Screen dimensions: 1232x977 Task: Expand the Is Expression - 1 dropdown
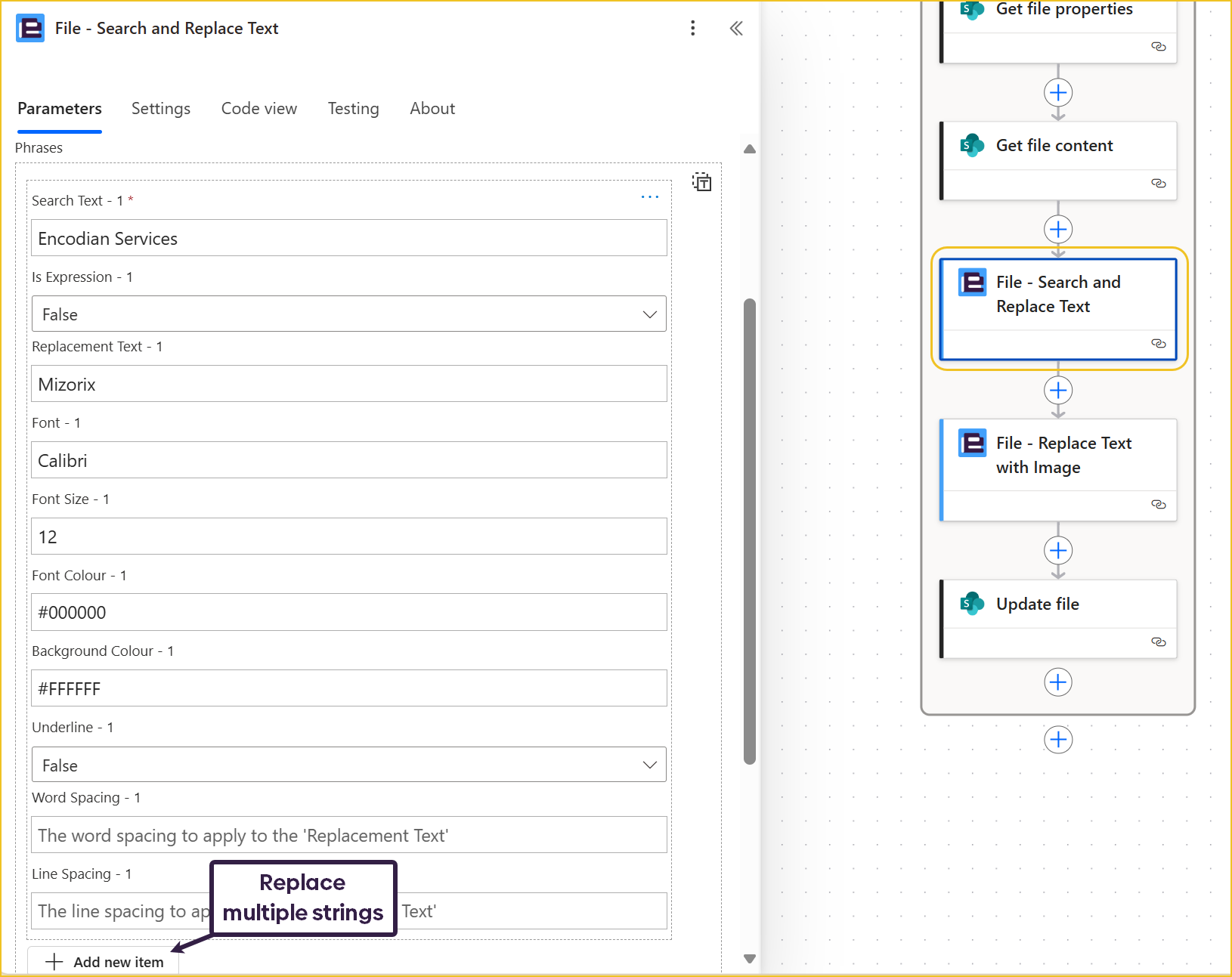click(x=348, y=314)
